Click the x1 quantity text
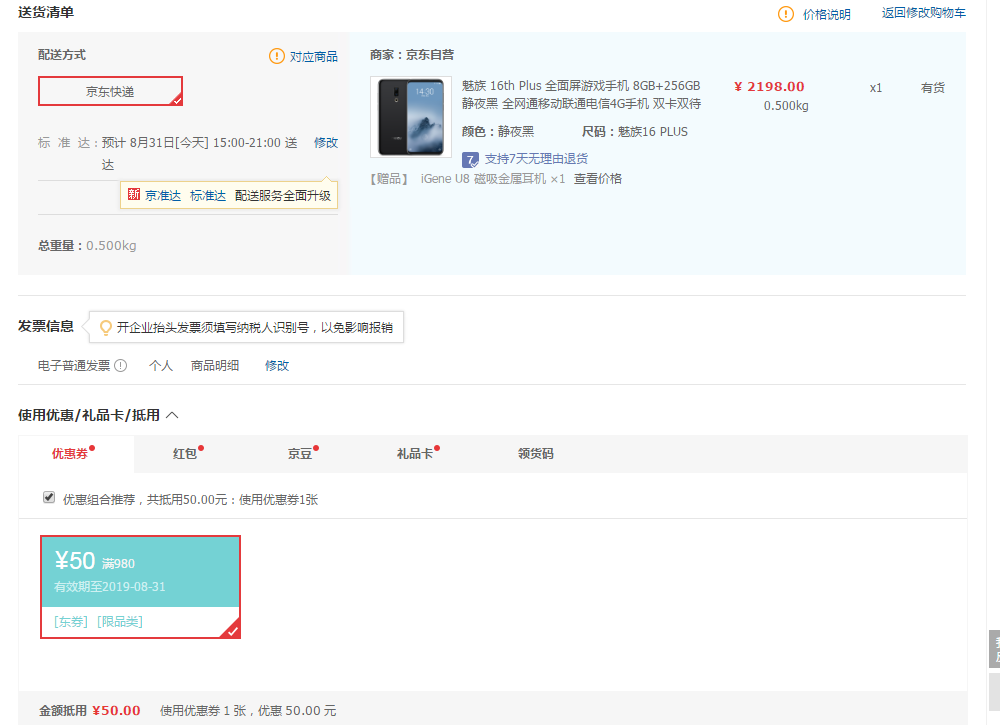The image size is (1000, 725). pos(876,88)
